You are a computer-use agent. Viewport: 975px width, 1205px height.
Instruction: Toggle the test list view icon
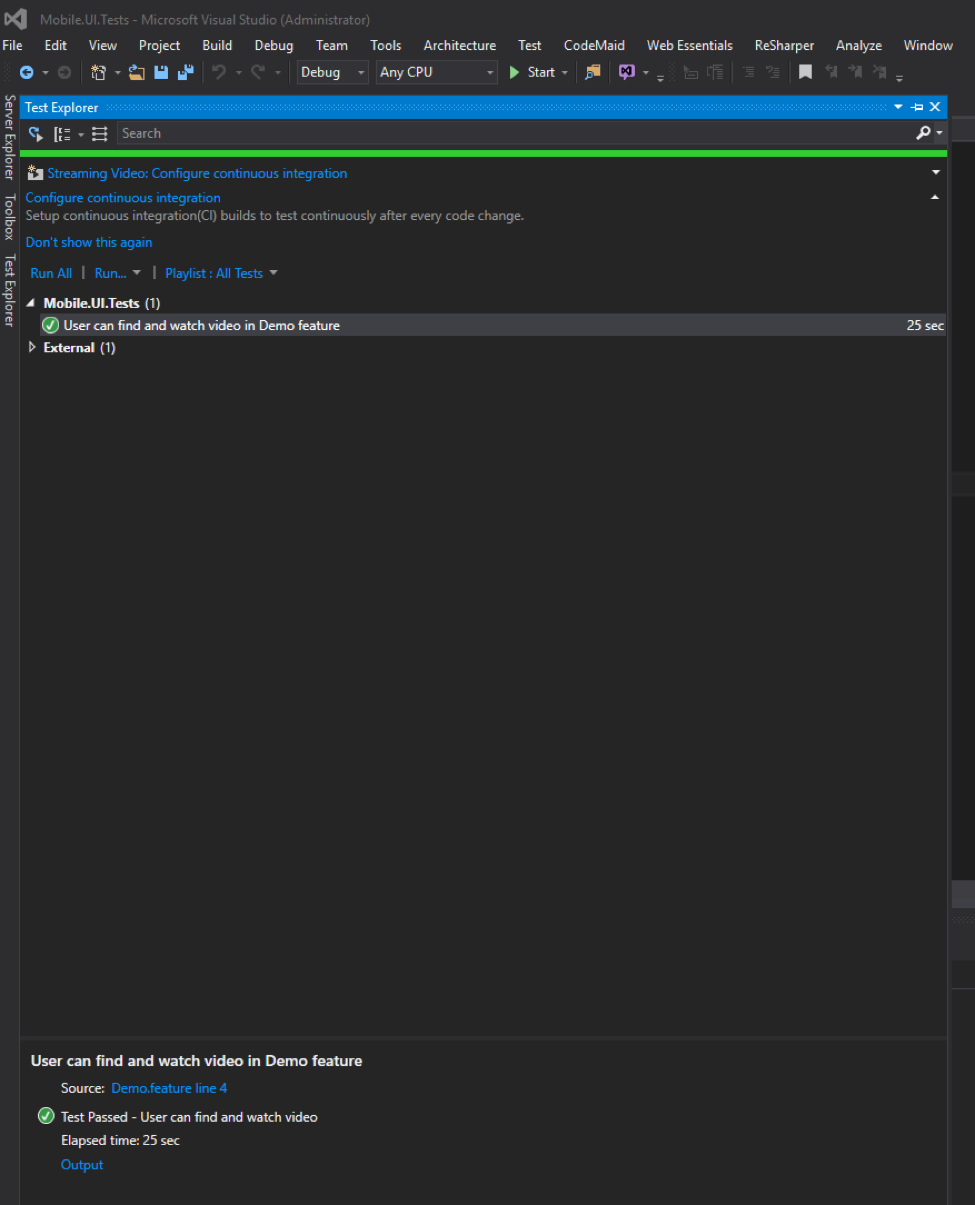coord(99,134)
